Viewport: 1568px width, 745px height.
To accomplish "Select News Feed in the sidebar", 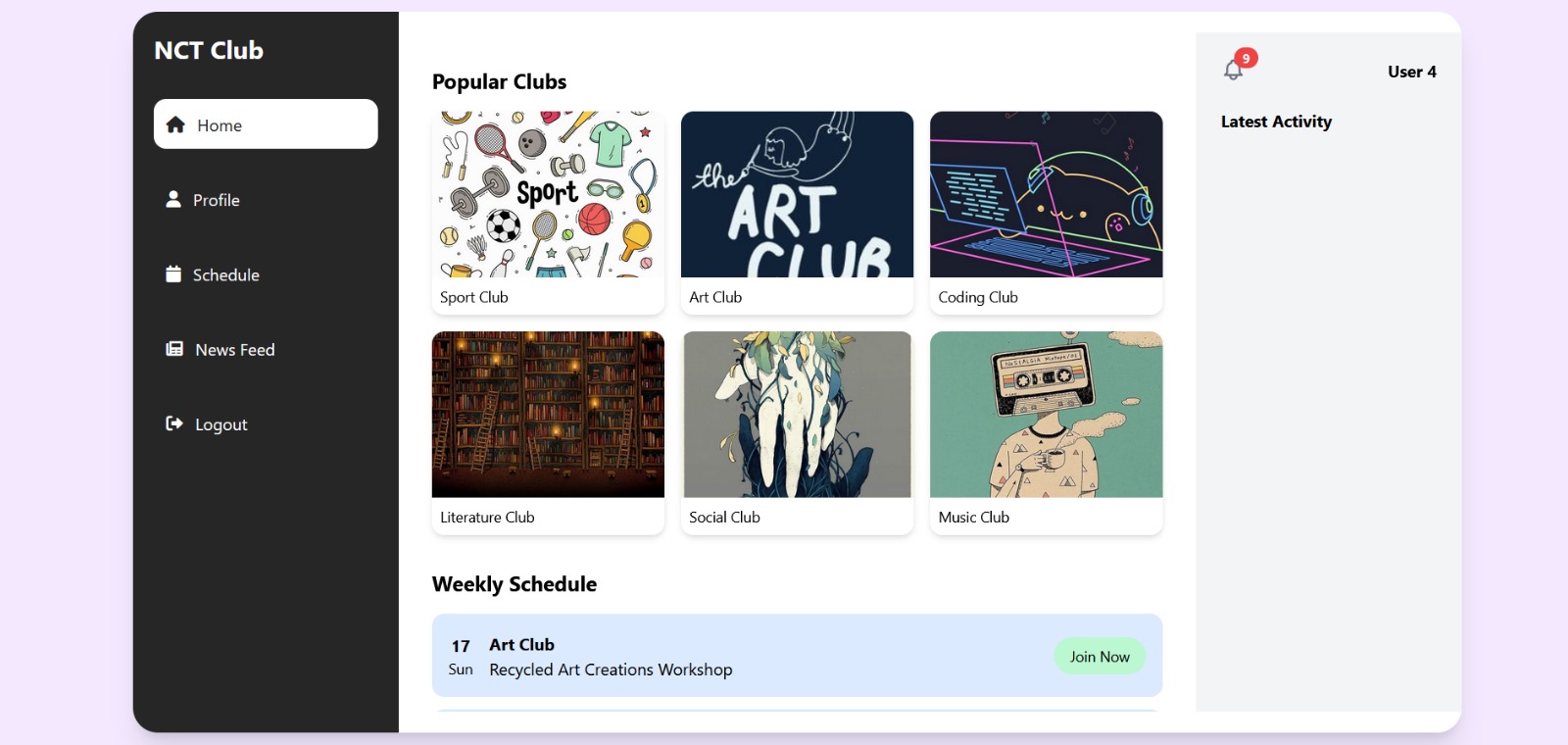I will (235, 350).
